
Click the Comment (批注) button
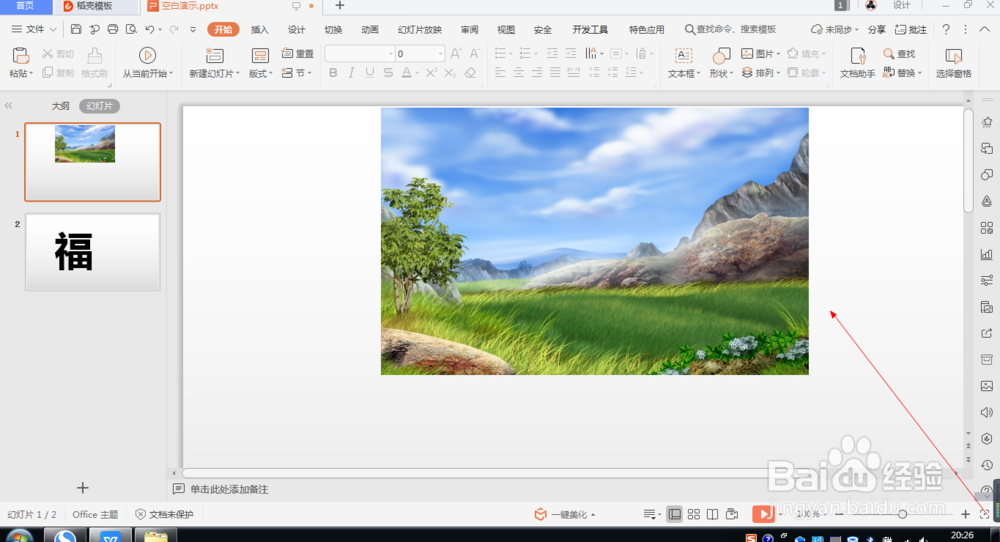tap(911, 29)
